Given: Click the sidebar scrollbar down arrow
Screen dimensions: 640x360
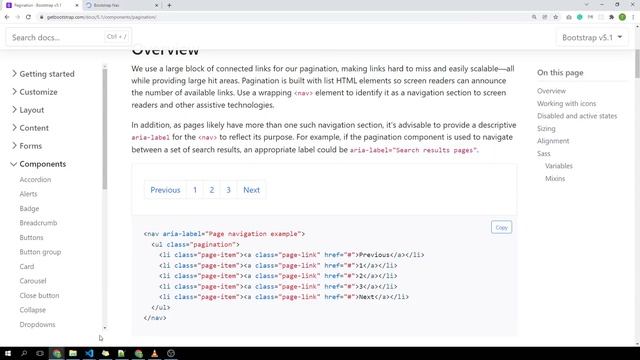Looking at the screenshot, I should tap(105, 328).
